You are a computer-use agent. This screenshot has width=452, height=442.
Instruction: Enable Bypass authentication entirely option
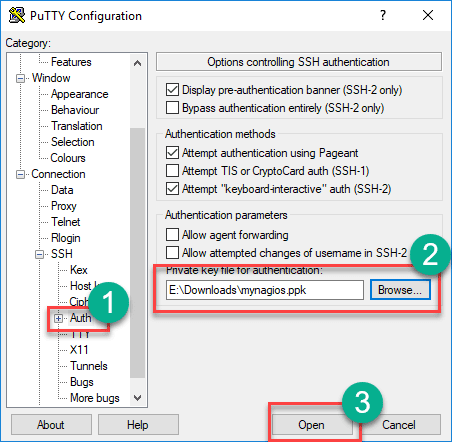172,108
